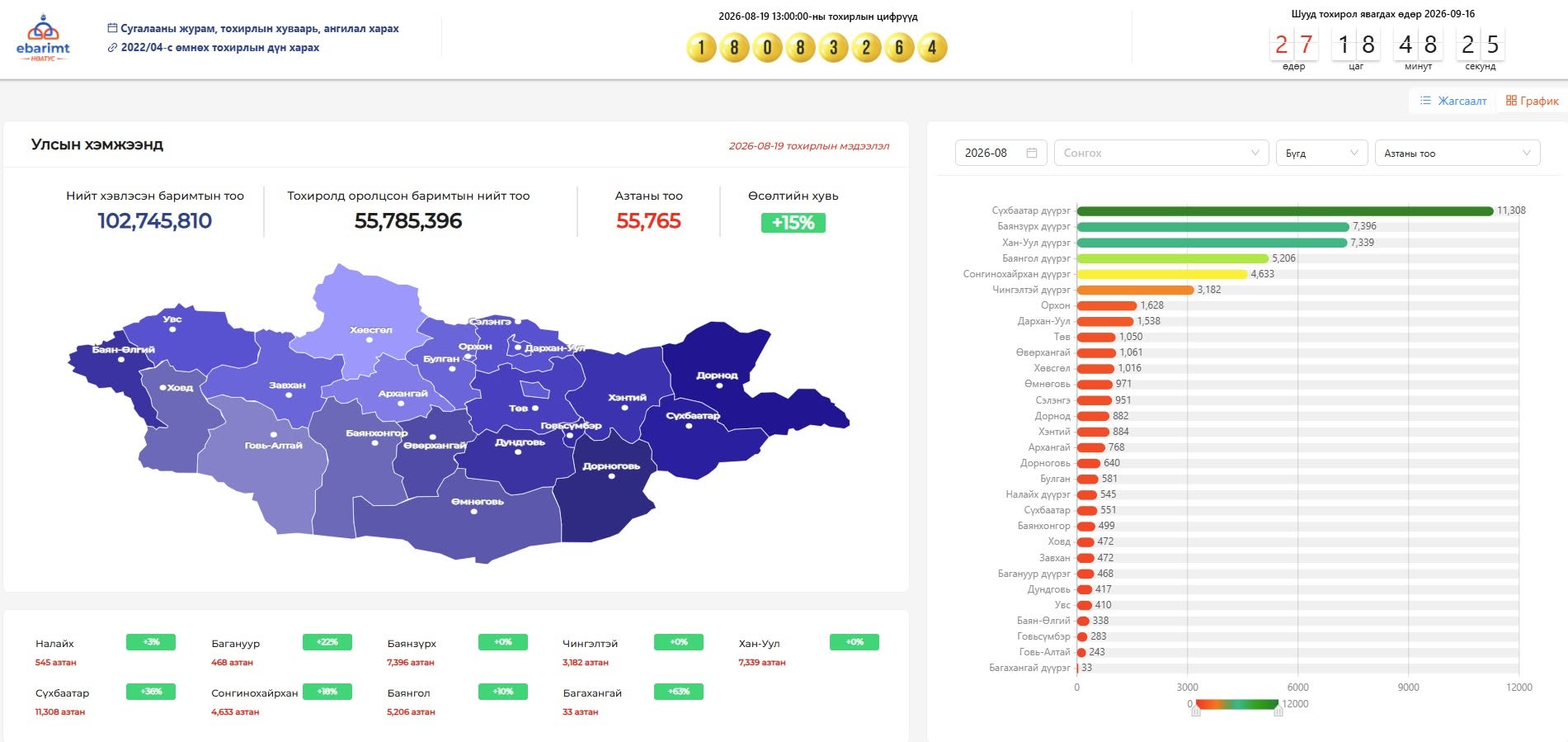Switch to the График view tab
Image resolution: width=1568 pixels, height=742 pixels.
coord(1532,101)
